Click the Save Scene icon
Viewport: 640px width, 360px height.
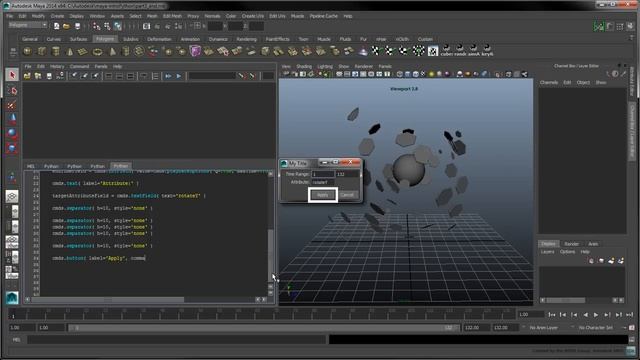click(77, 26)
